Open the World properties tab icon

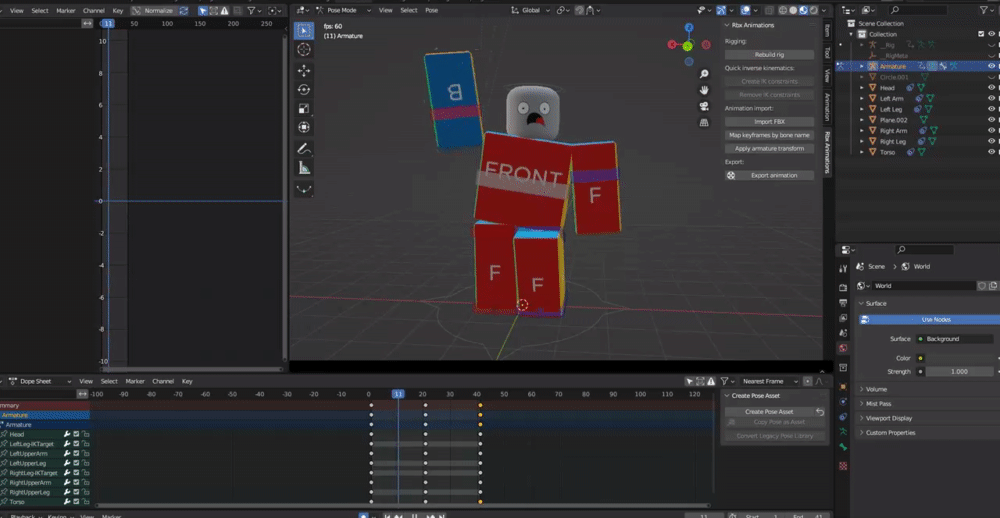click(x=843, y=348)
